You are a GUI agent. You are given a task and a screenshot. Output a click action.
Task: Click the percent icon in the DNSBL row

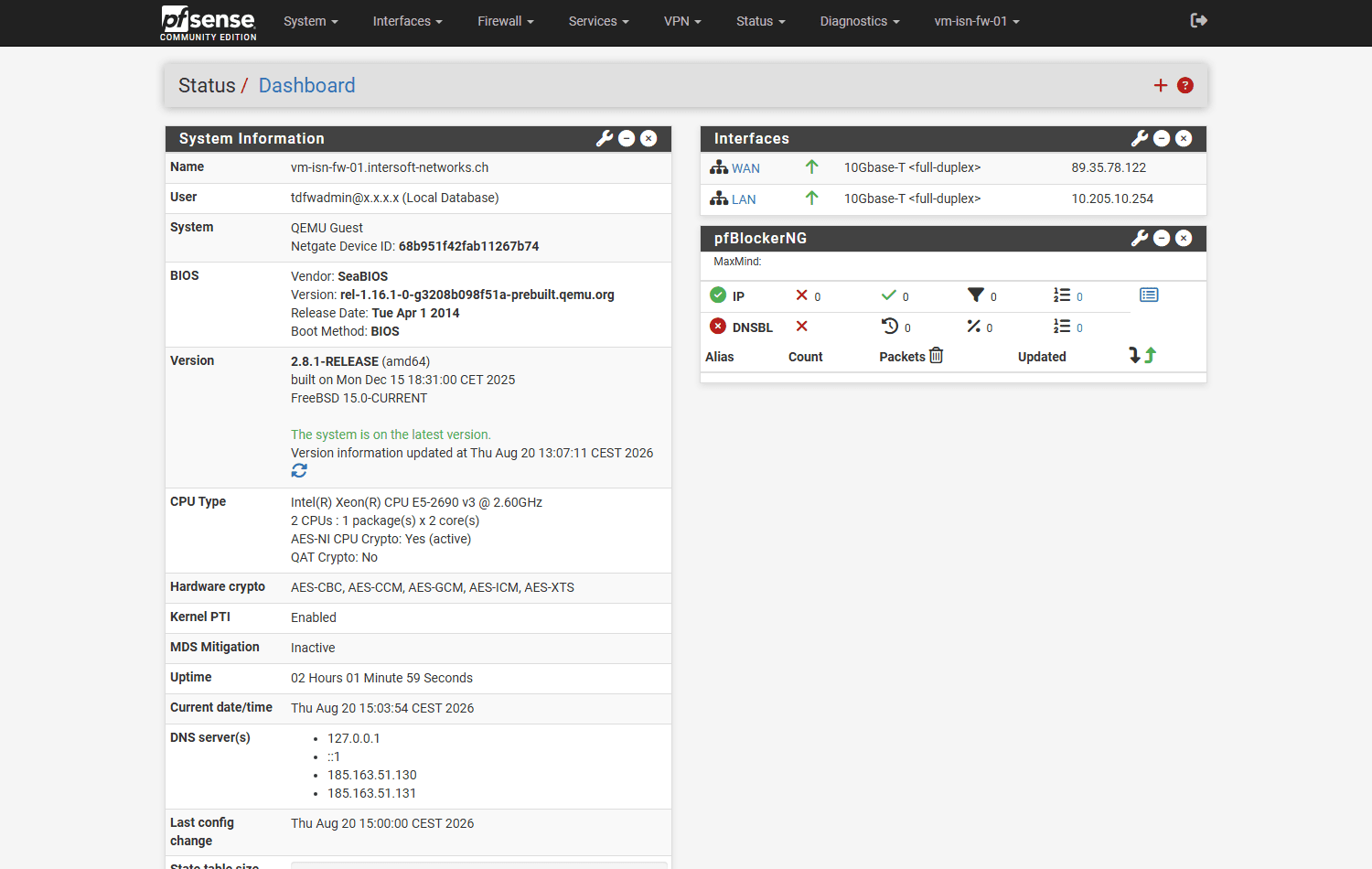click(974, 326)
